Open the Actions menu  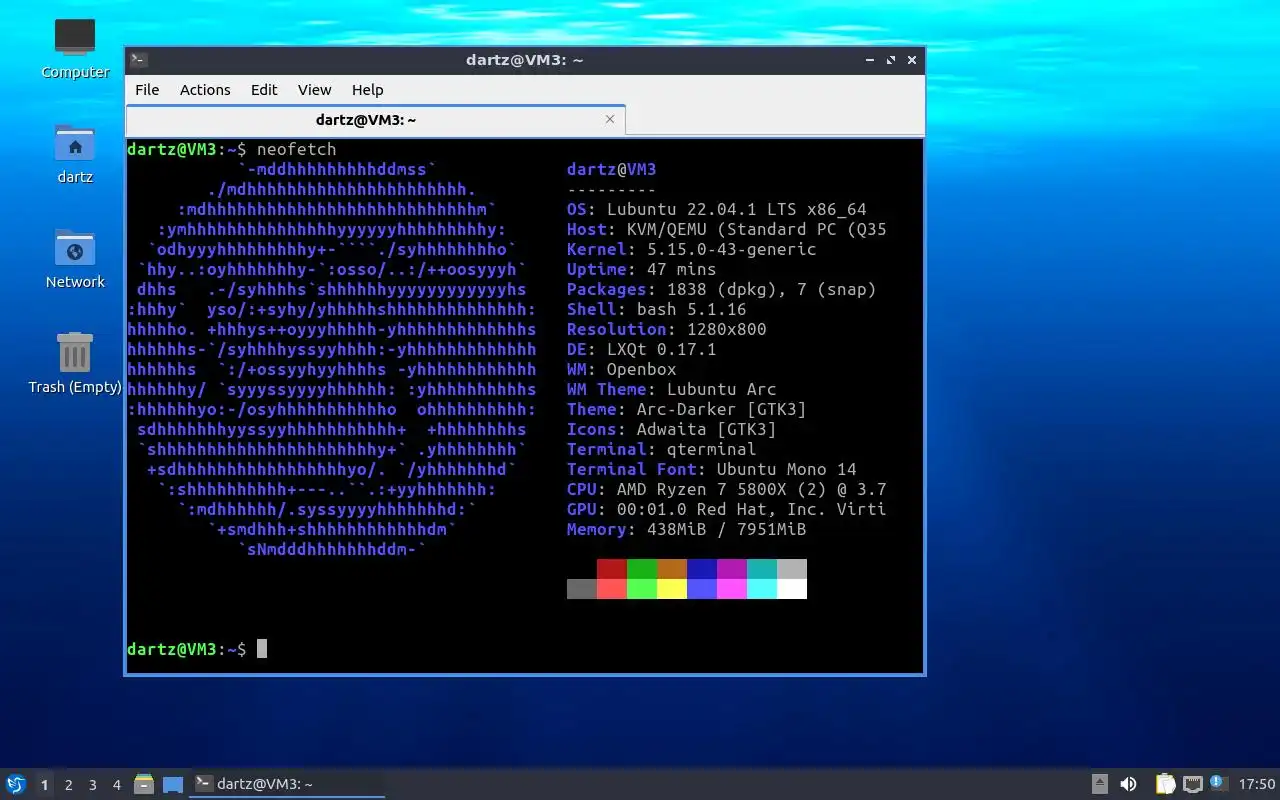[x=205, y=90]
